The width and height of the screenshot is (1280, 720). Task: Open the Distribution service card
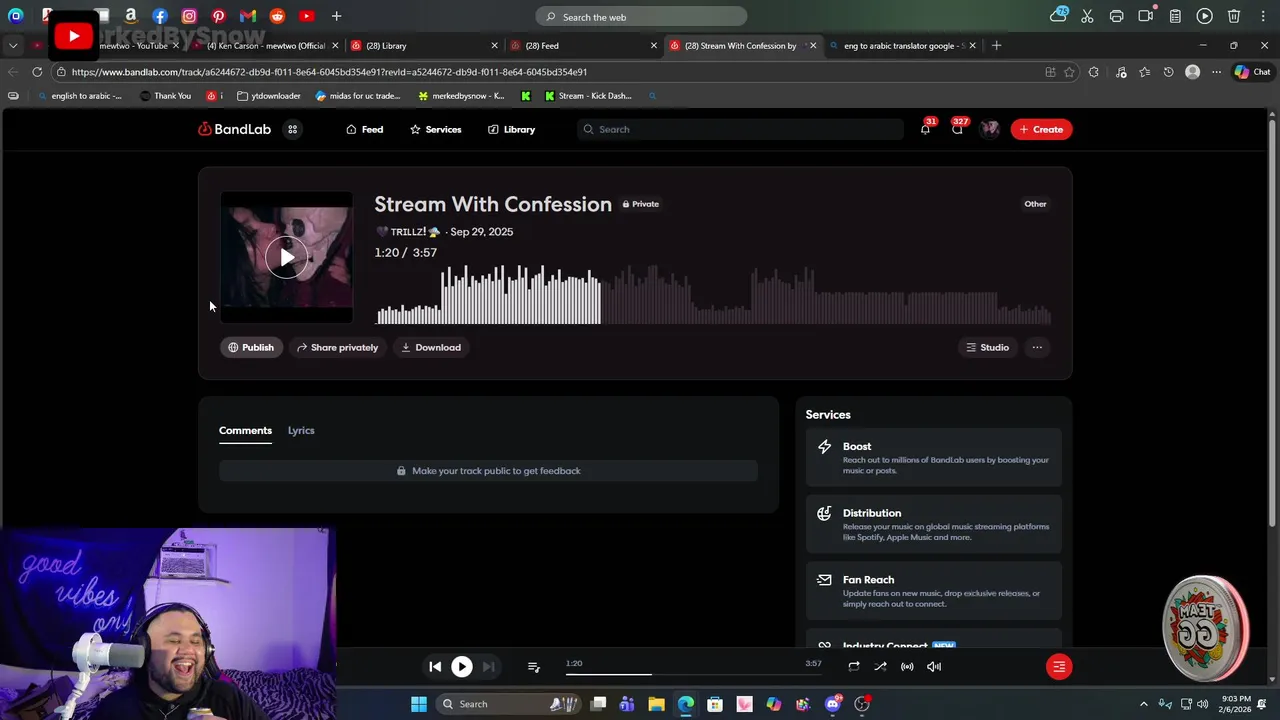pos(933,524)
